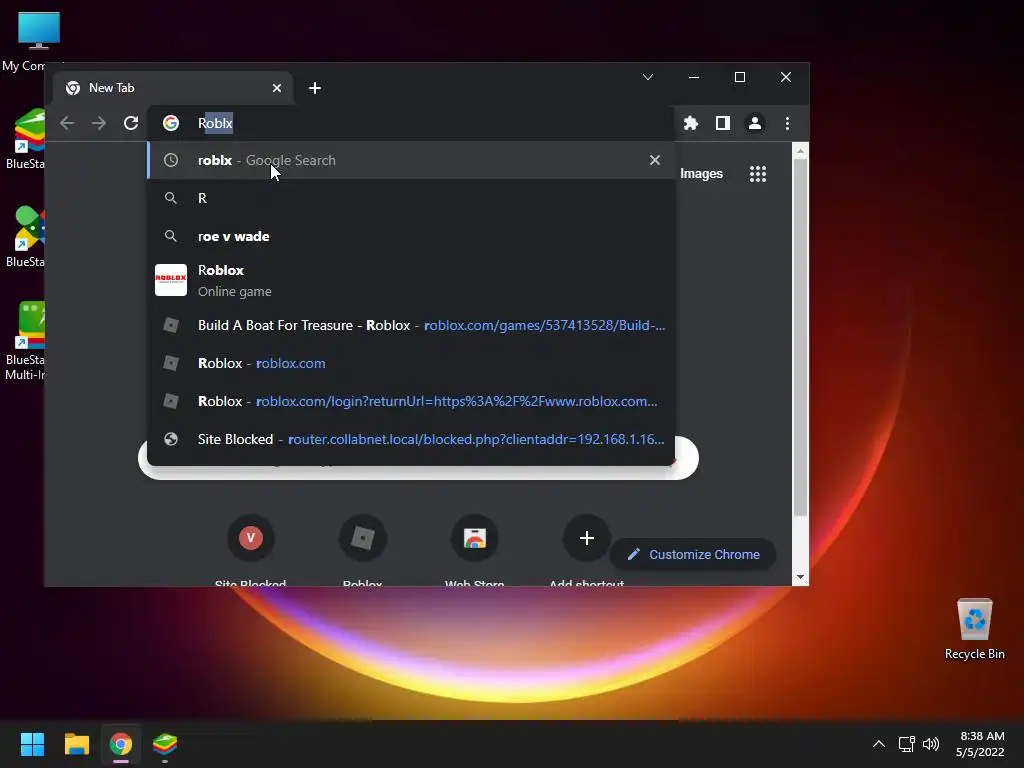Remove the roblx suggestion with its X
Image resolution: width=1024 pixels, height=768 pixels.
coord(654,160)
